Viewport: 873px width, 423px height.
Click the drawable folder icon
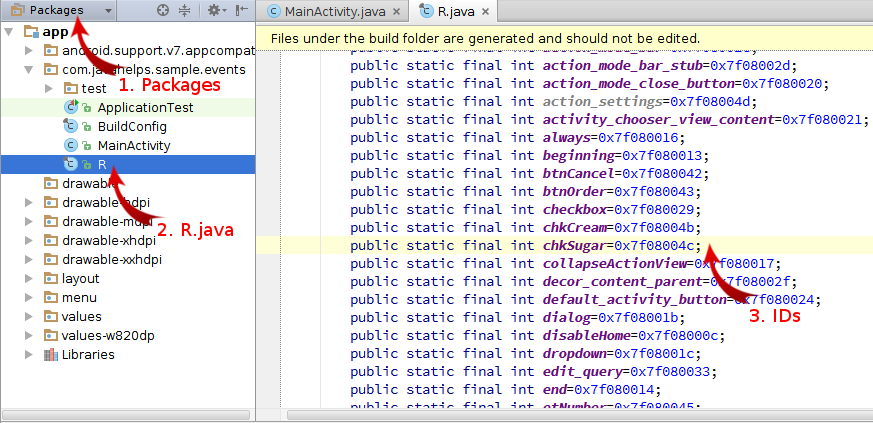pyautogui.click(x=51, y=183)
